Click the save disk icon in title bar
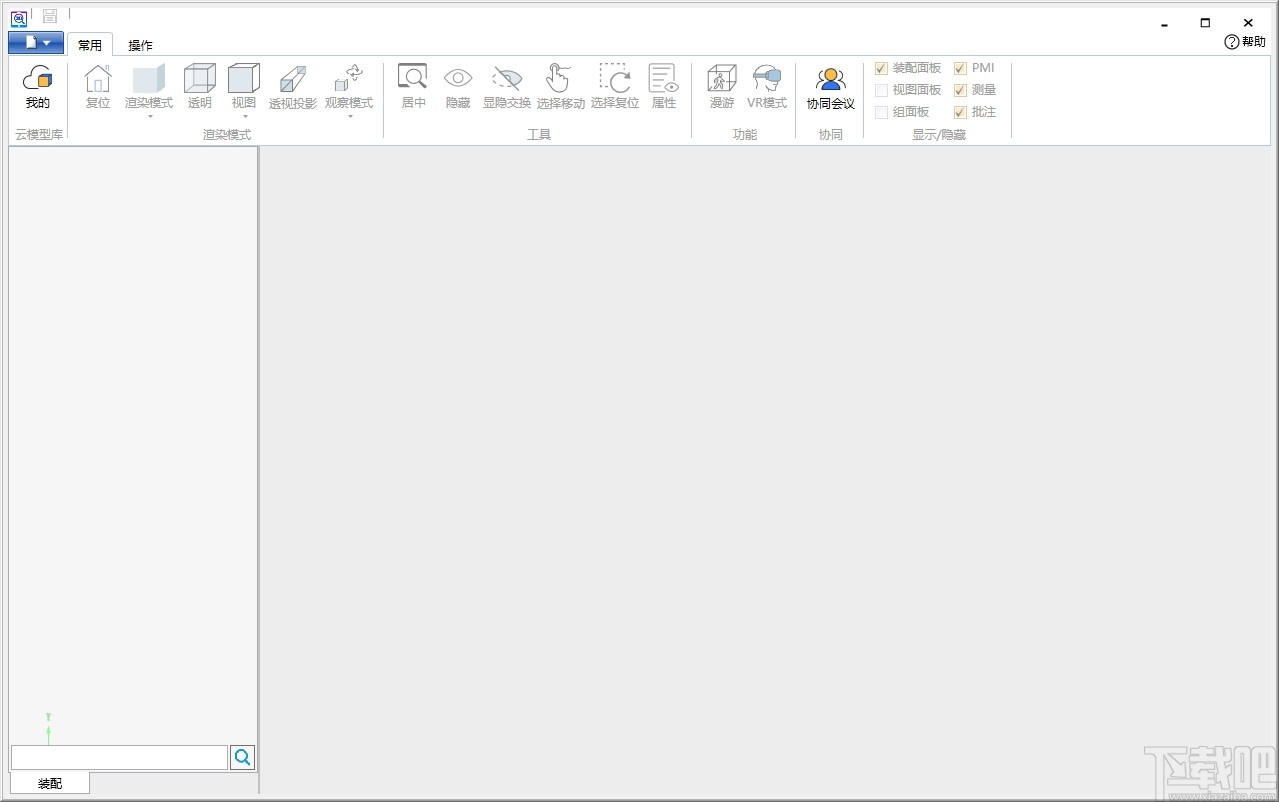 click(49, 16)
